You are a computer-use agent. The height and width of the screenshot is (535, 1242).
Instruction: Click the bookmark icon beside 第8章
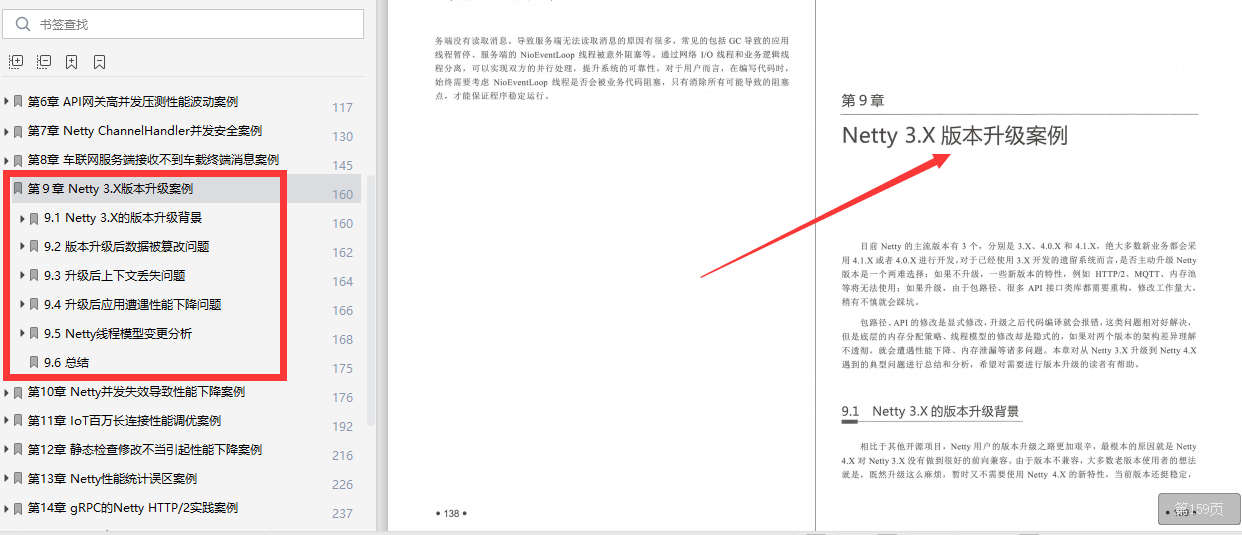click(18, 160)
